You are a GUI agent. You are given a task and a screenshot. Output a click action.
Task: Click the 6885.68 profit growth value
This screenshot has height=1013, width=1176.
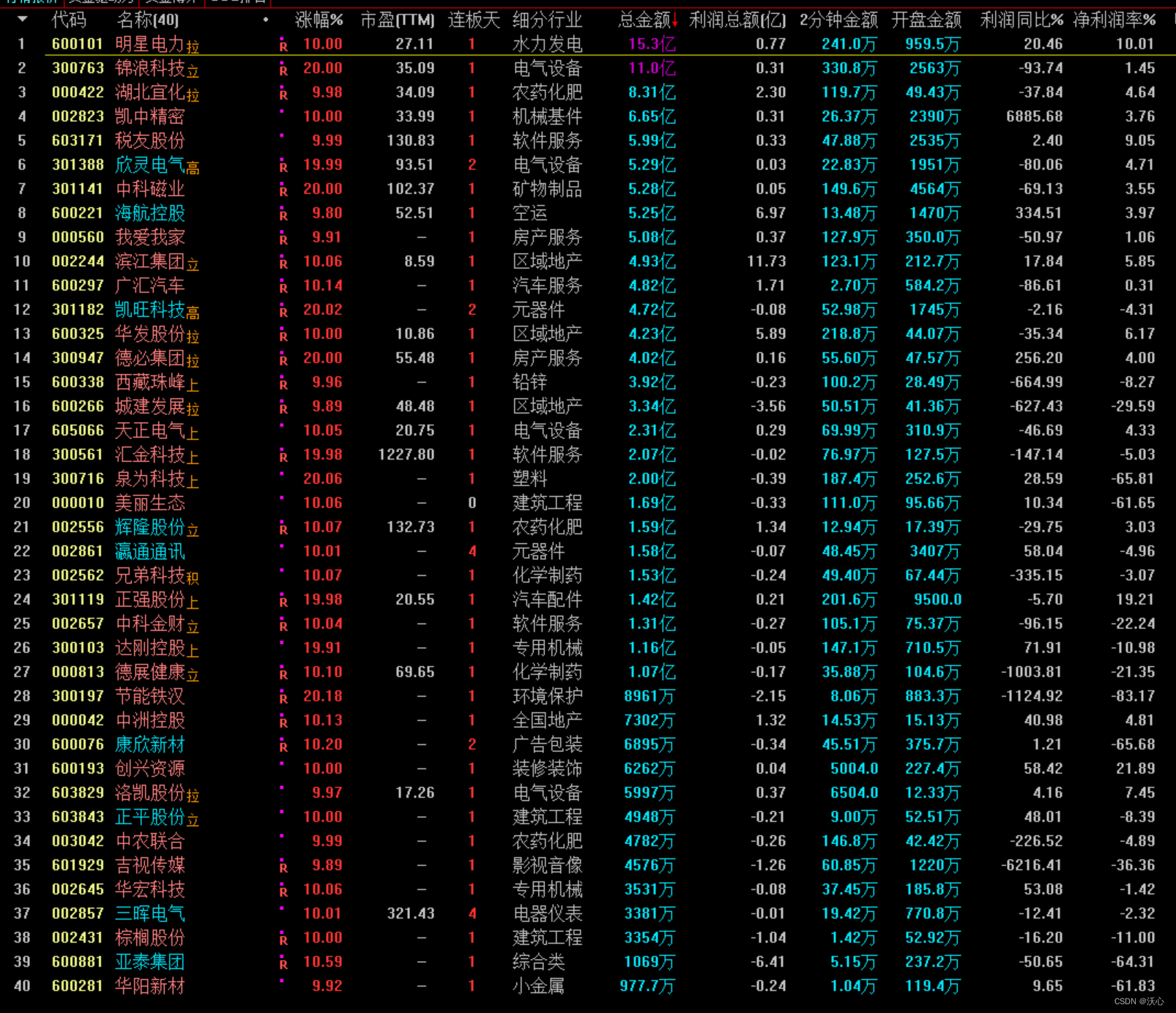click(1034, 116)
